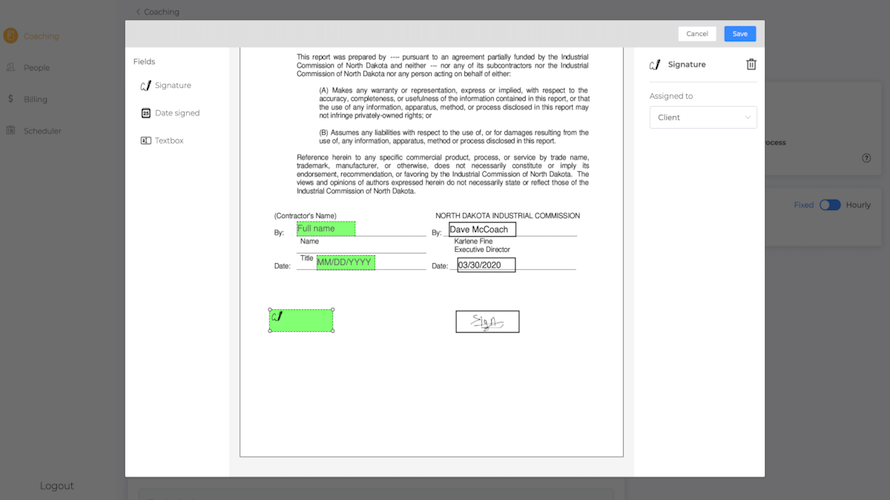Toggle the Fixed/Hourly switch
890x500 pixels.
click(830, 205)
